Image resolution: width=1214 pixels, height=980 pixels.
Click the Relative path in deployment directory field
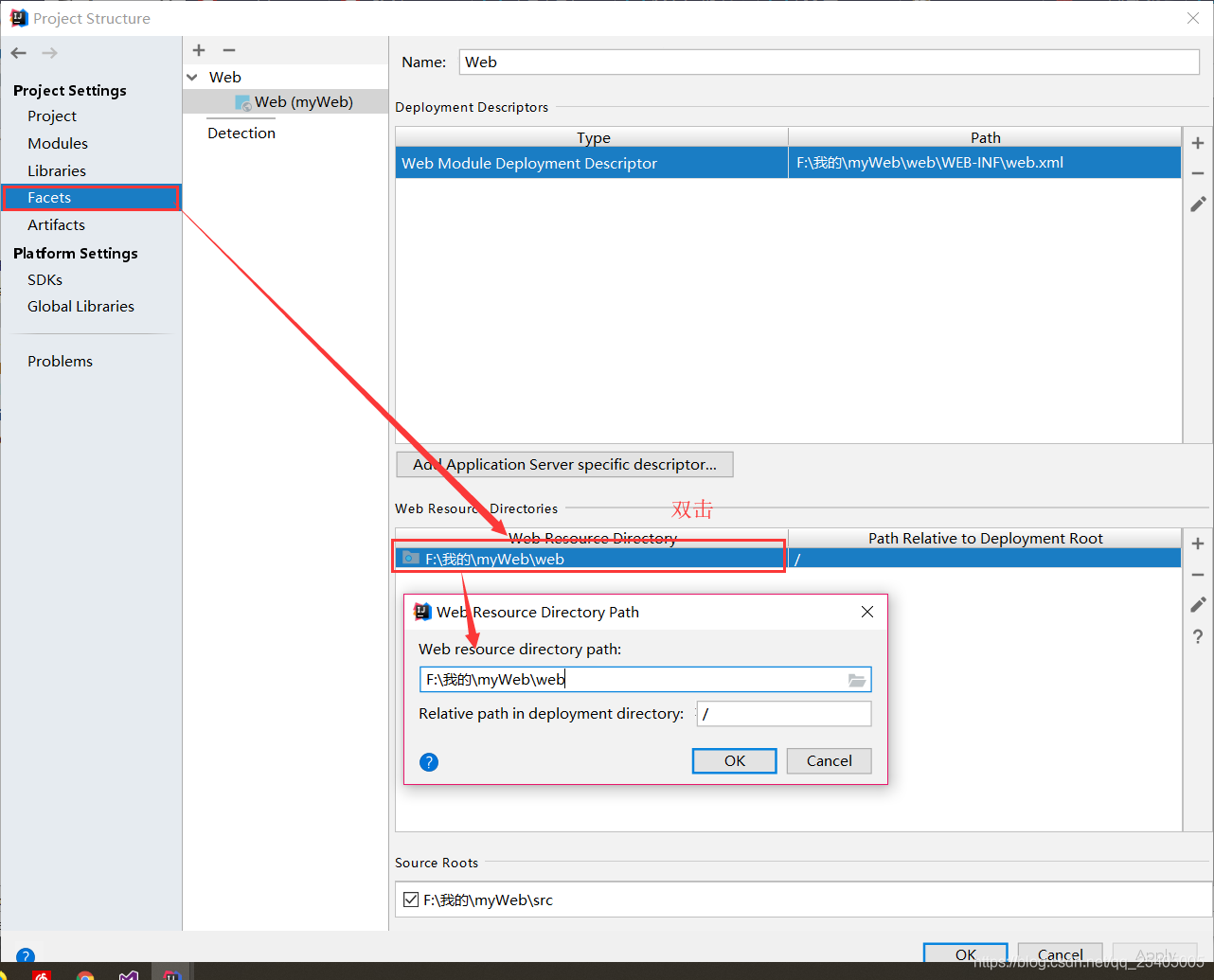coord(784,714)
